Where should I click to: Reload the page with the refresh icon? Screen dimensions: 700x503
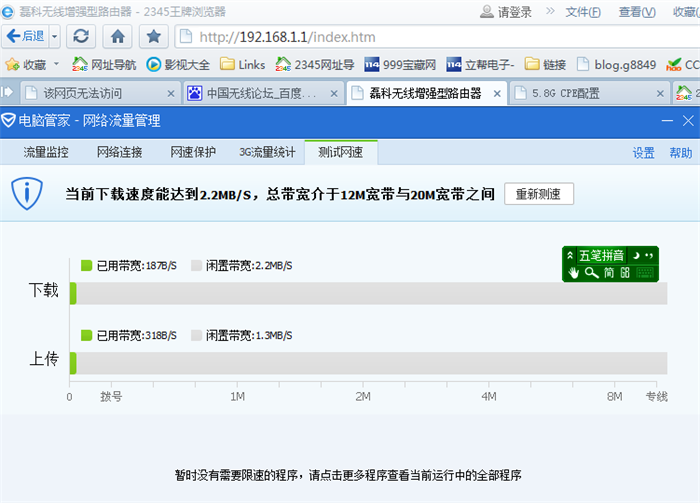point(81,36)
